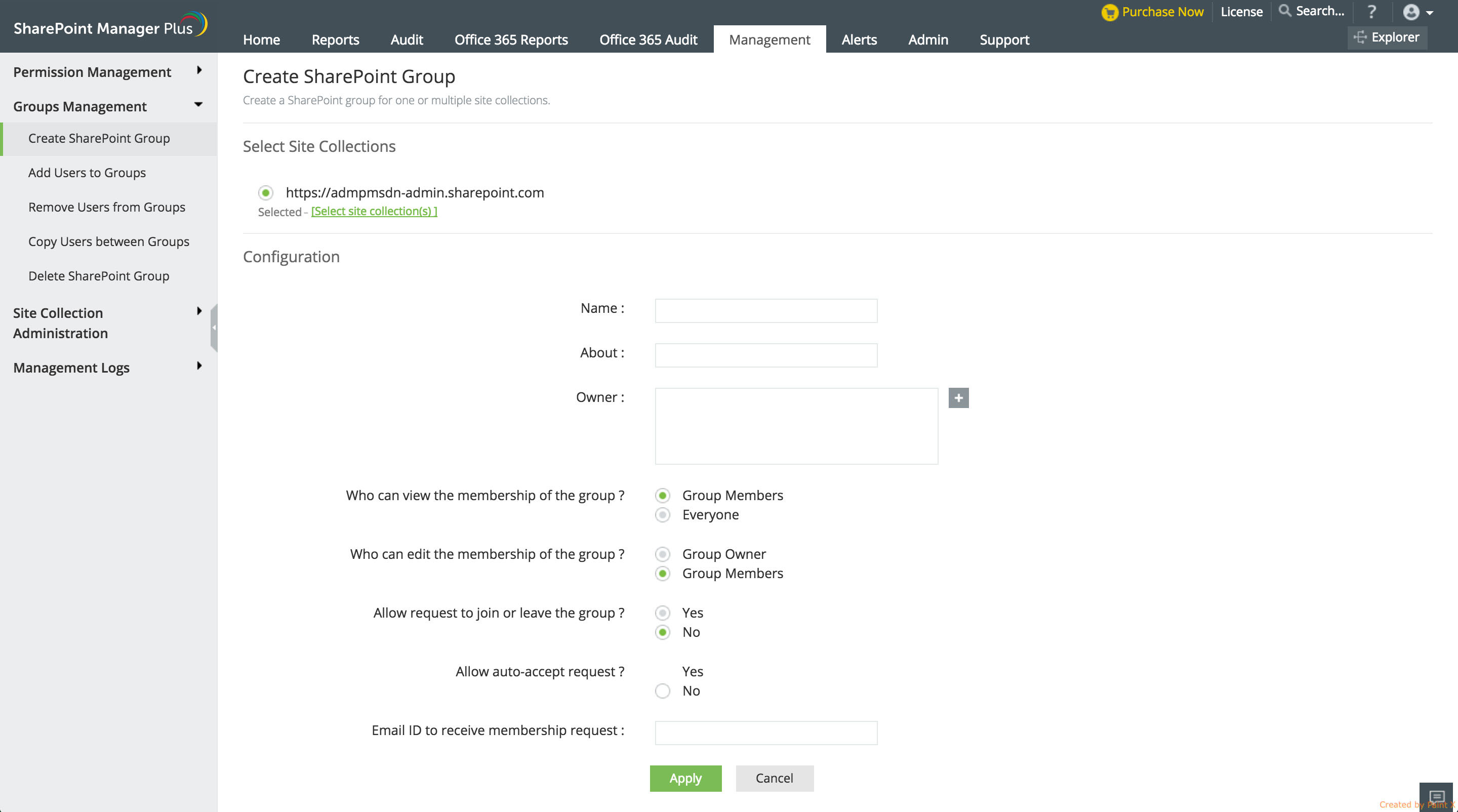Collapse sidebar using the panel handle
Viewport: 1458px width, 812px height.
pos(214,328)
